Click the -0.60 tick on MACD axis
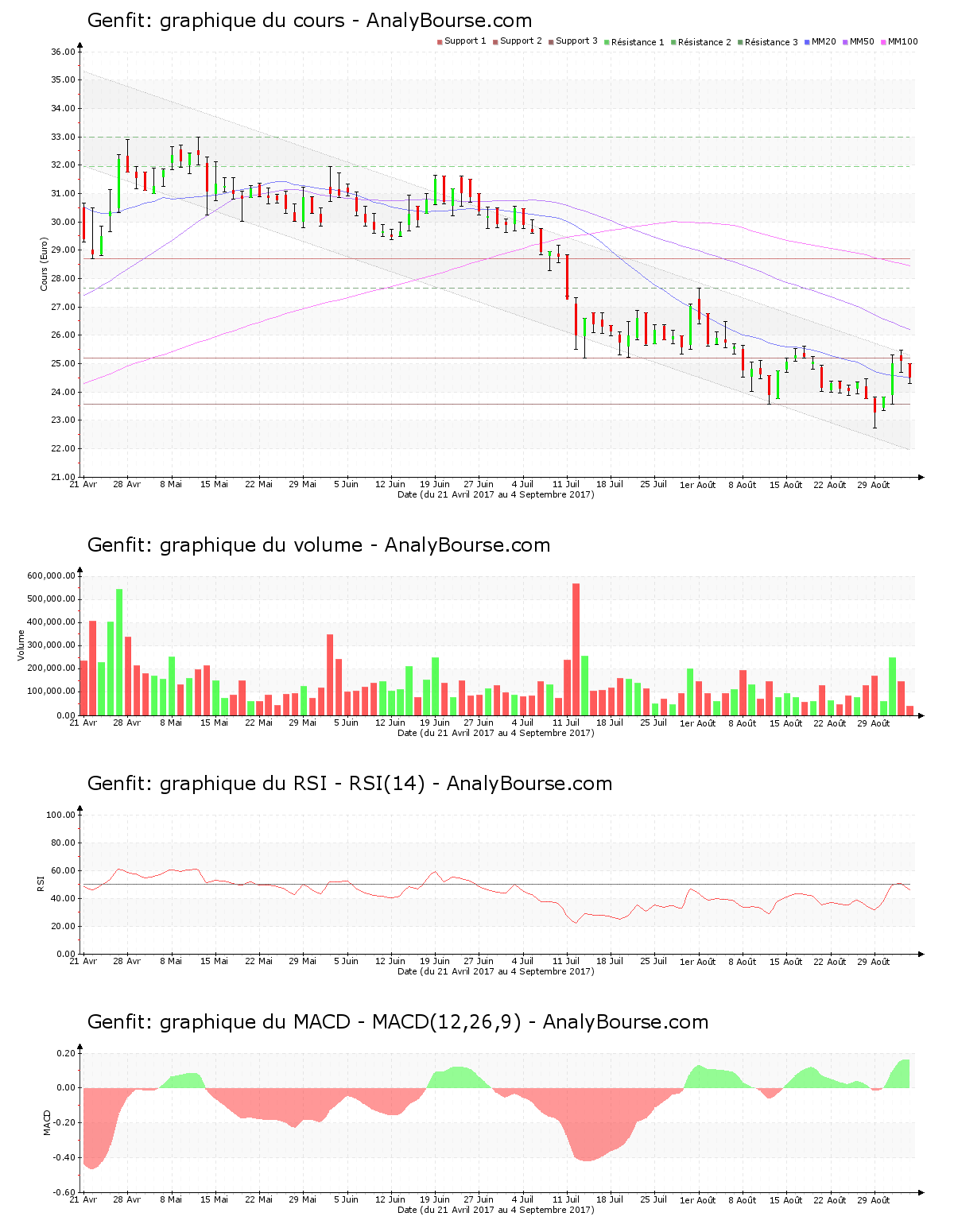 point(64,1192)
